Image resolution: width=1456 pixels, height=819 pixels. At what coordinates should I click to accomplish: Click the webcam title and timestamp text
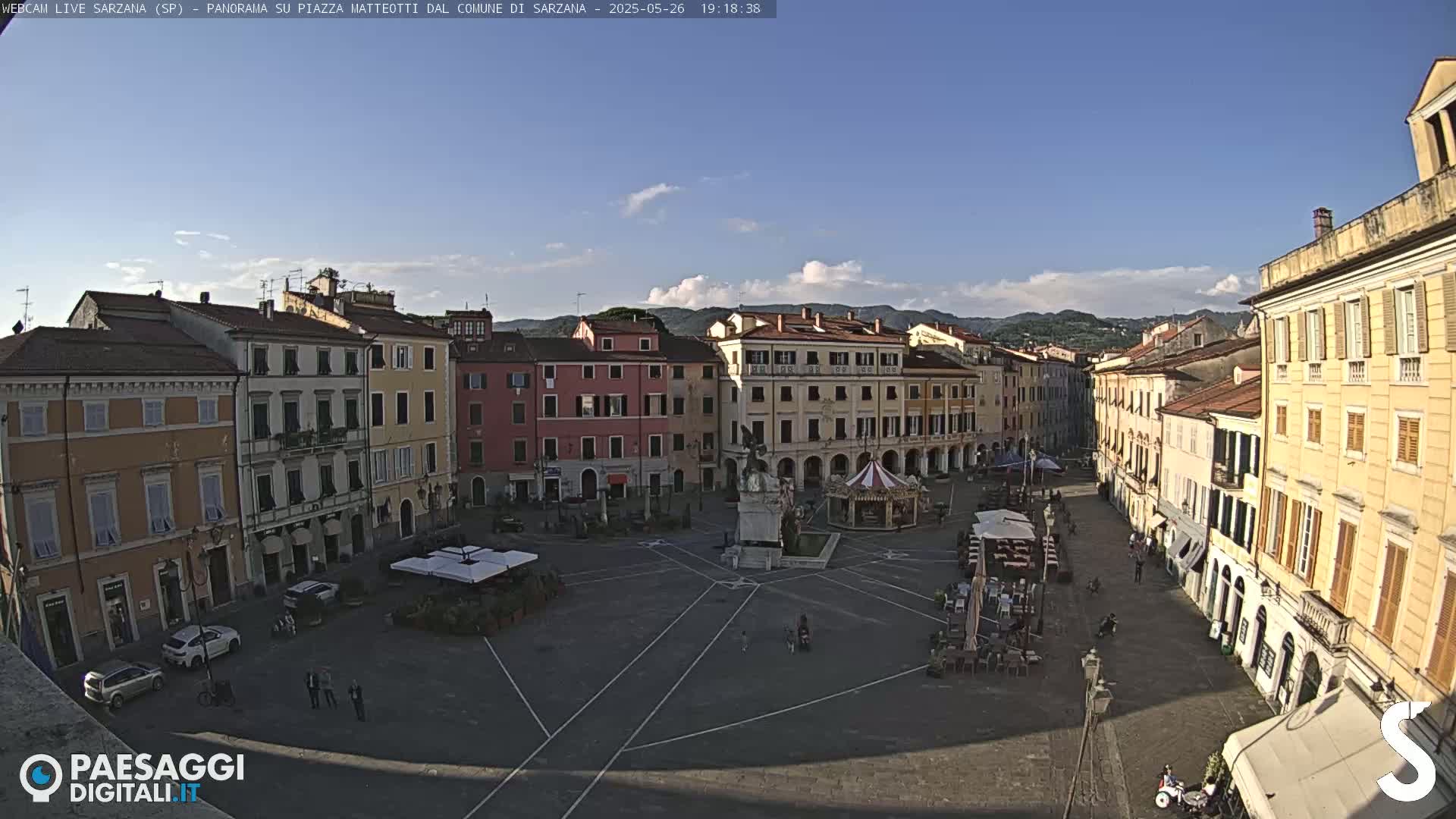[381, 8]
